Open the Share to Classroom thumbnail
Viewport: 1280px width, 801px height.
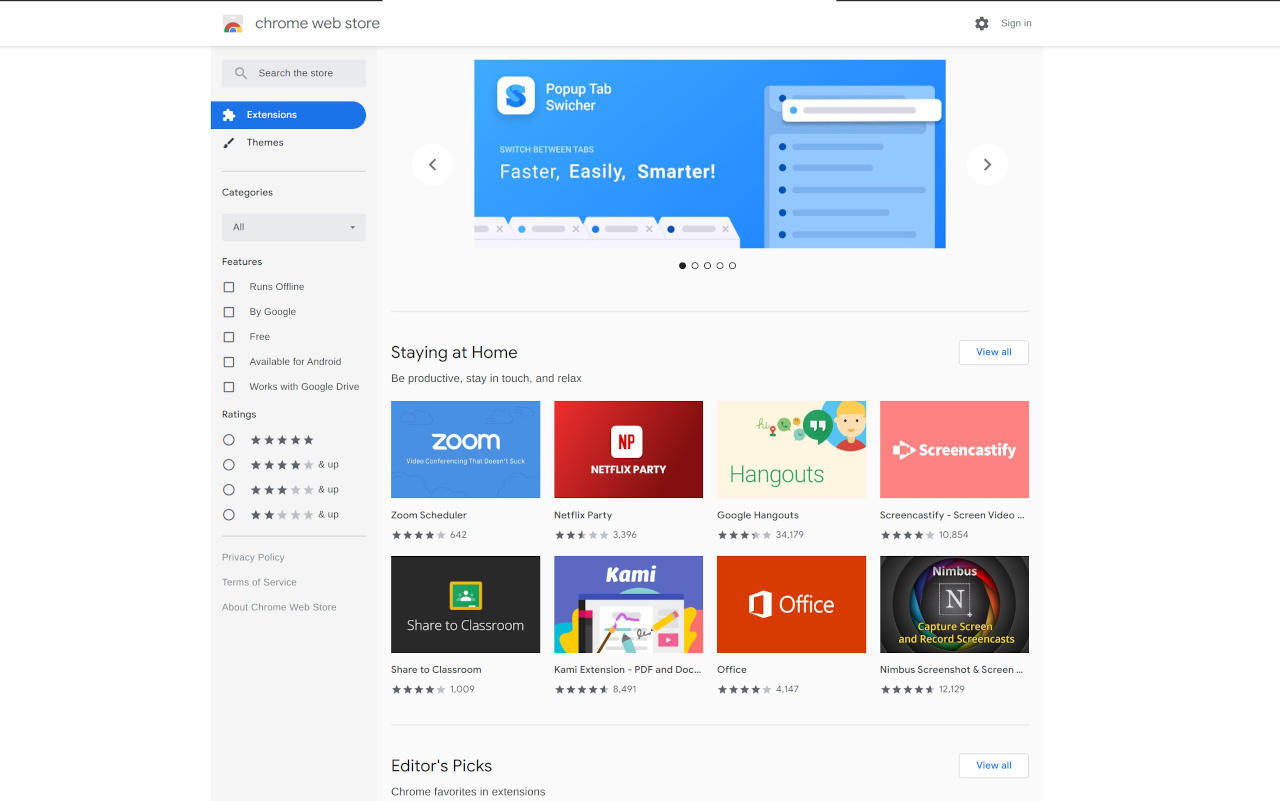465,604
